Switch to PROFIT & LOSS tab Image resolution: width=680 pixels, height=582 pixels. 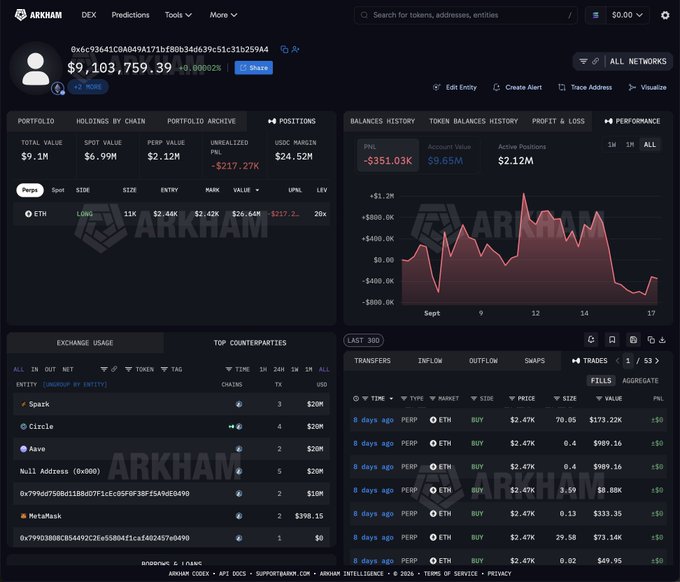(x=558, y=121)
